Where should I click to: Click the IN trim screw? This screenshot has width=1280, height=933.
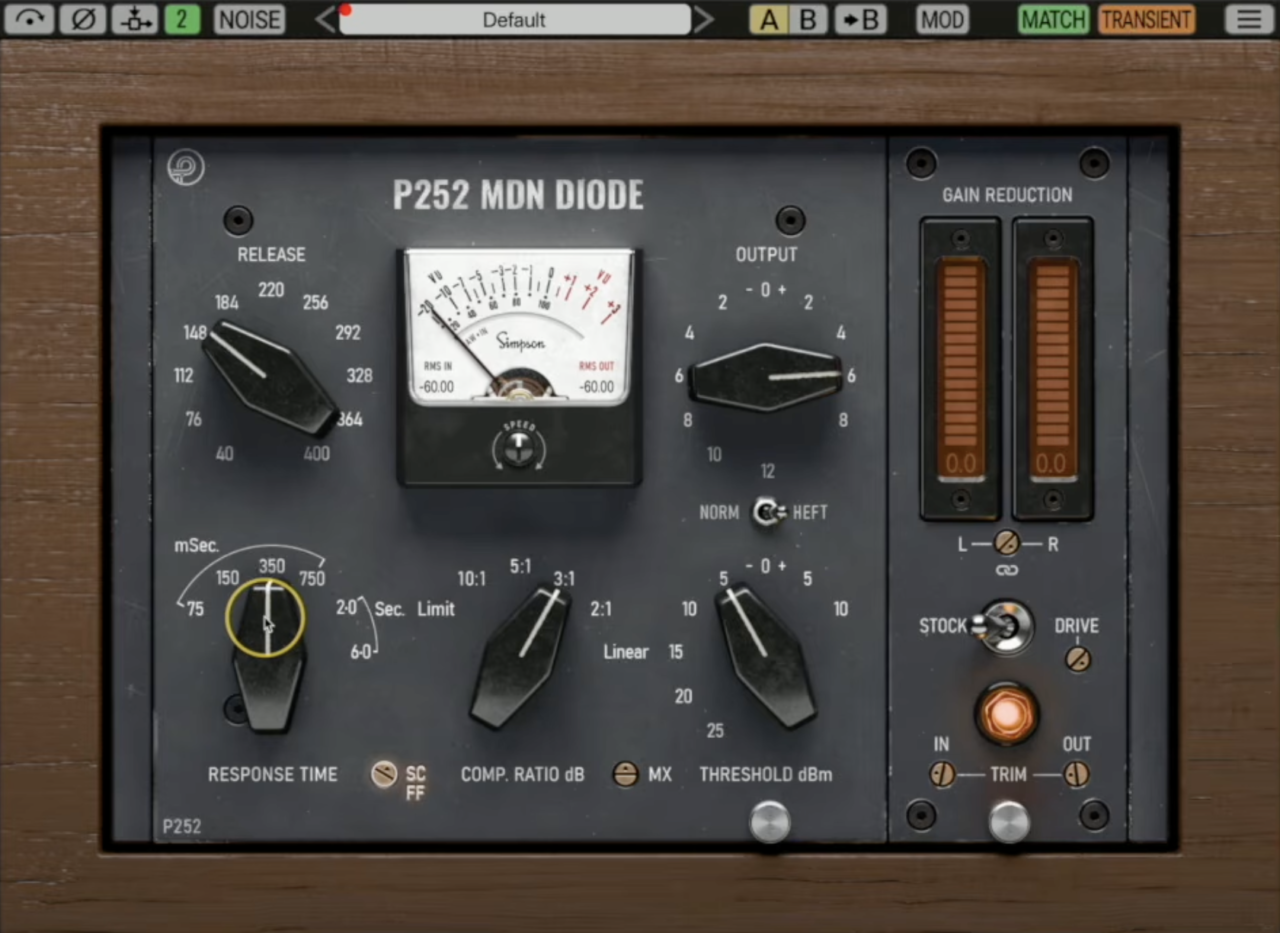coord(942,774)
